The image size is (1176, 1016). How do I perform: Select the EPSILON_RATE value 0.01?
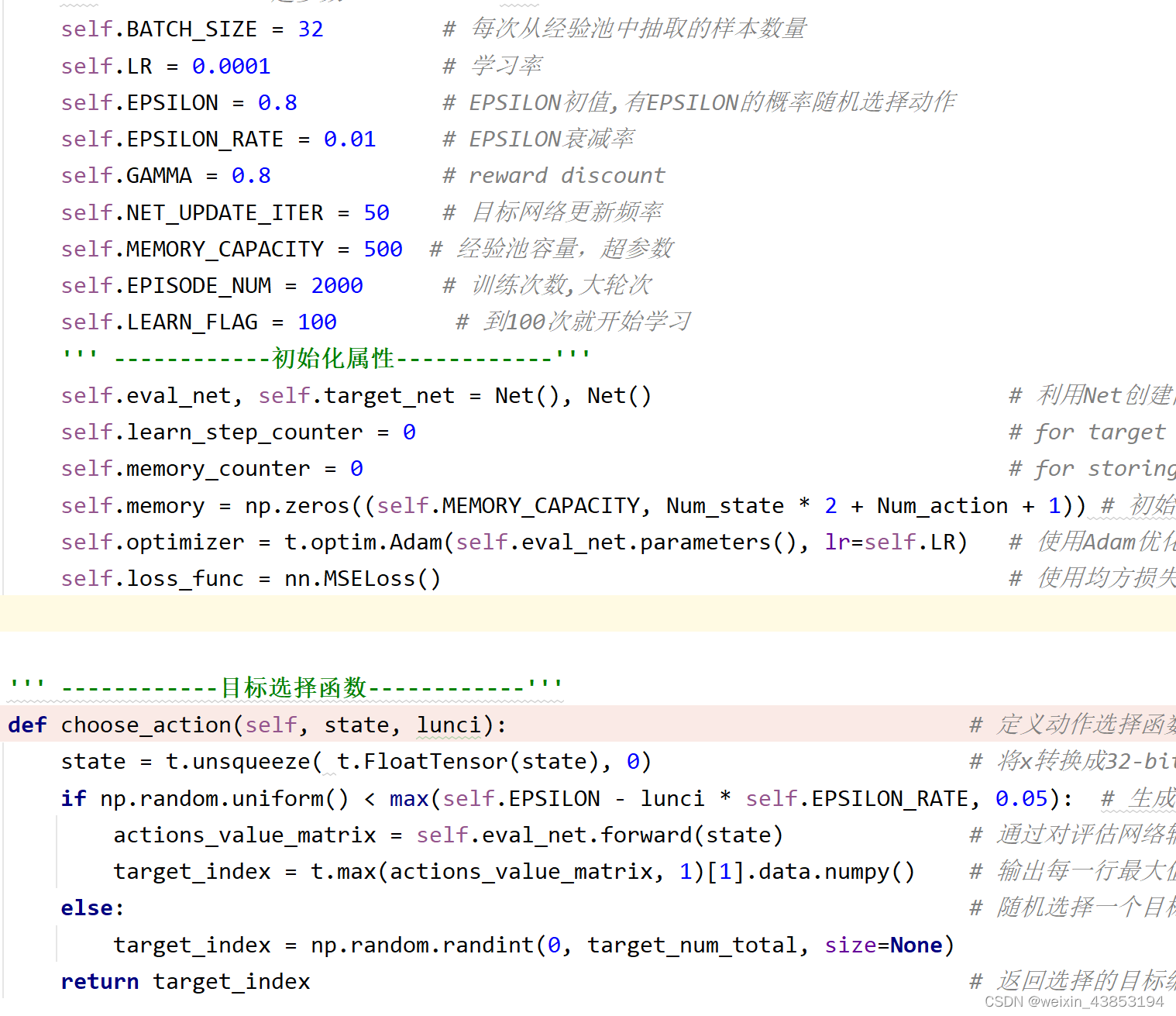(349, 138)
